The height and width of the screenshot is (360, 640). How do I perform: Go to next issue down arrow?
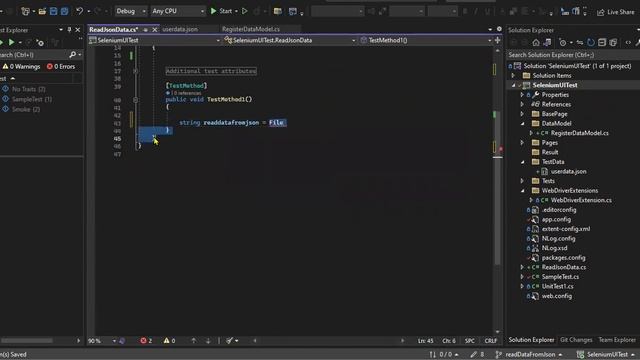(208, 340)
